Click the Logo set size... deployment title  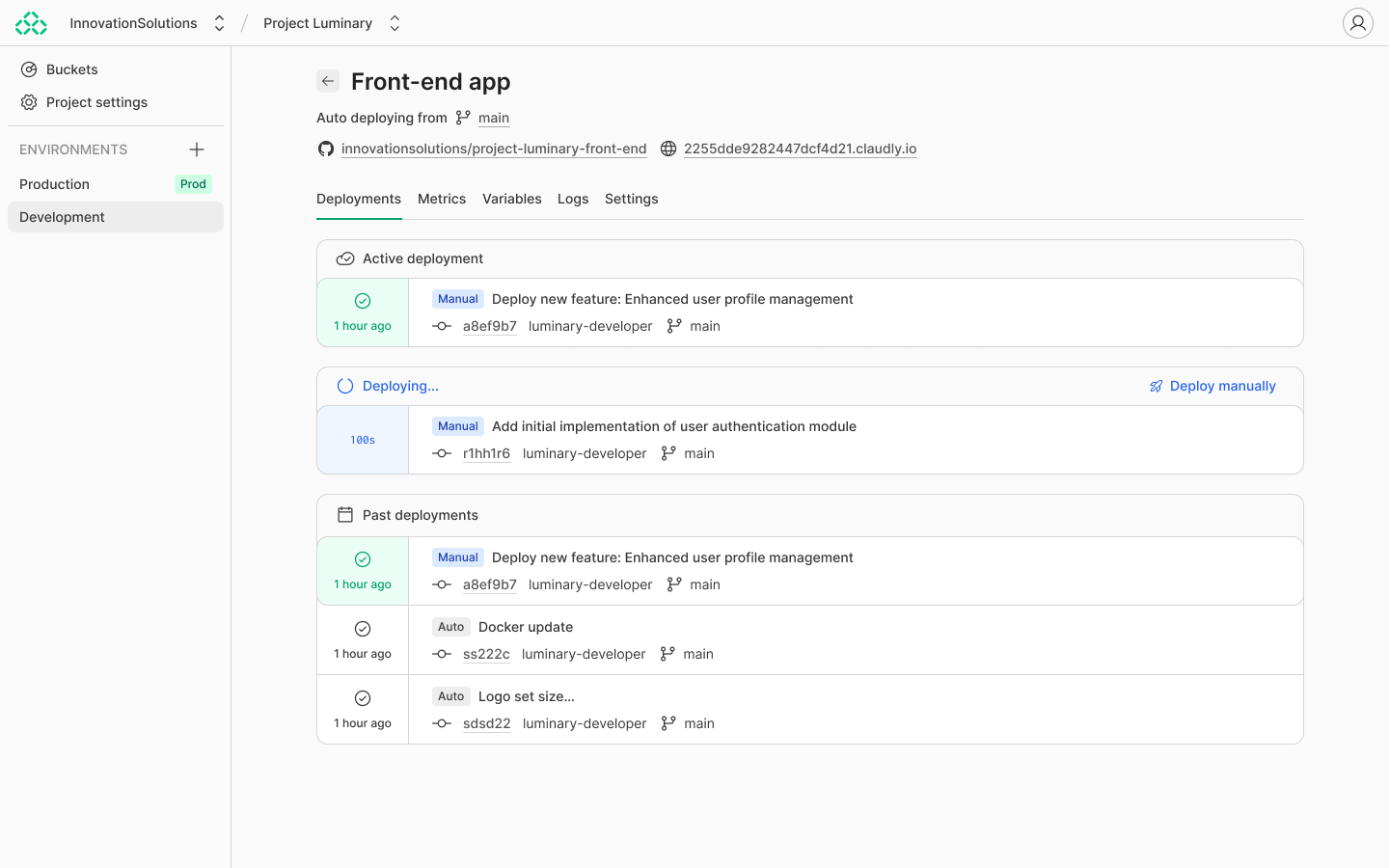coord(527,696)
